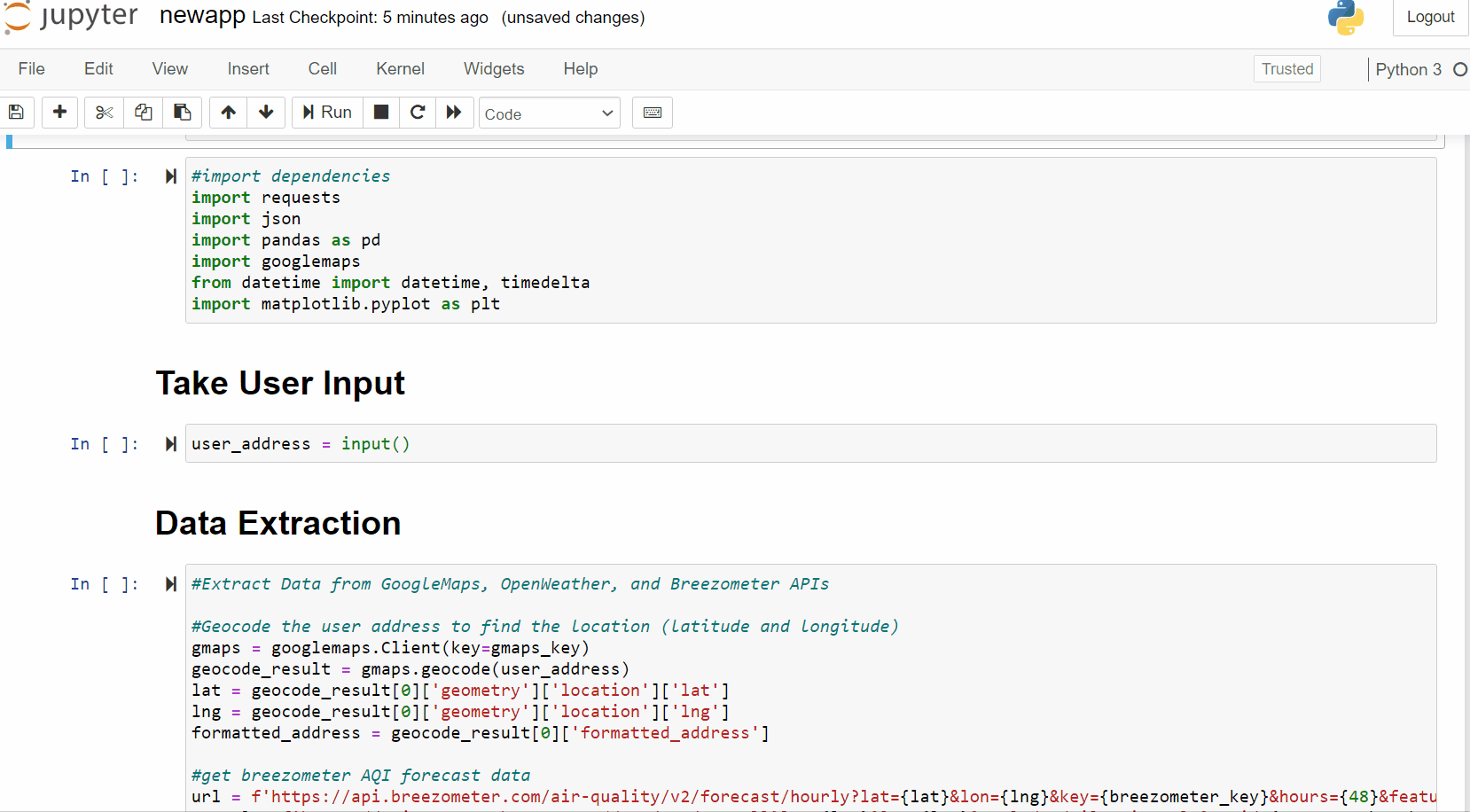Open the cell type Code dropdown
This screenshot has width=1470, height=812.
pos(549,113)
